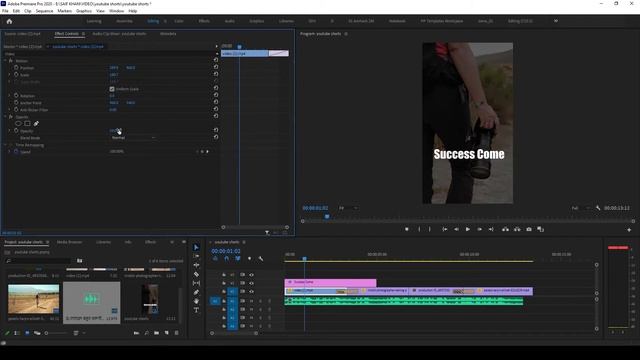Image resolution: width=640 pixels, height=360 pixels.
Task: Select the Slip tool
Action: click(196, 283)
